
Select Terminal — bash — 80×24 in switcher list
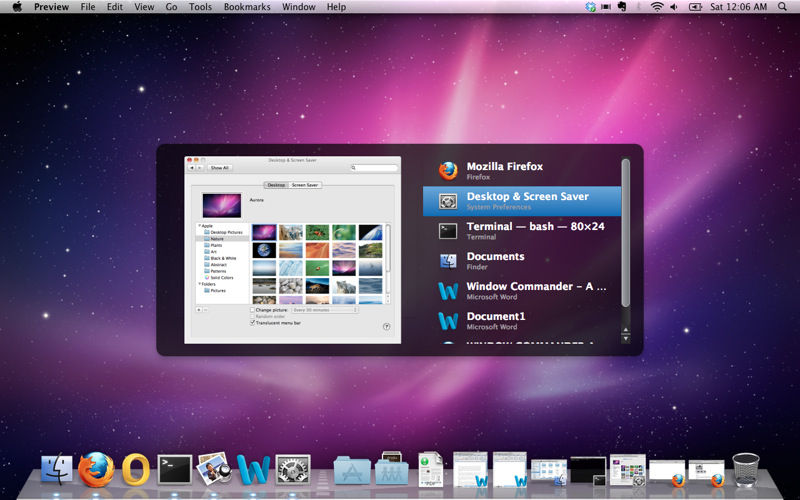point(522,231)
